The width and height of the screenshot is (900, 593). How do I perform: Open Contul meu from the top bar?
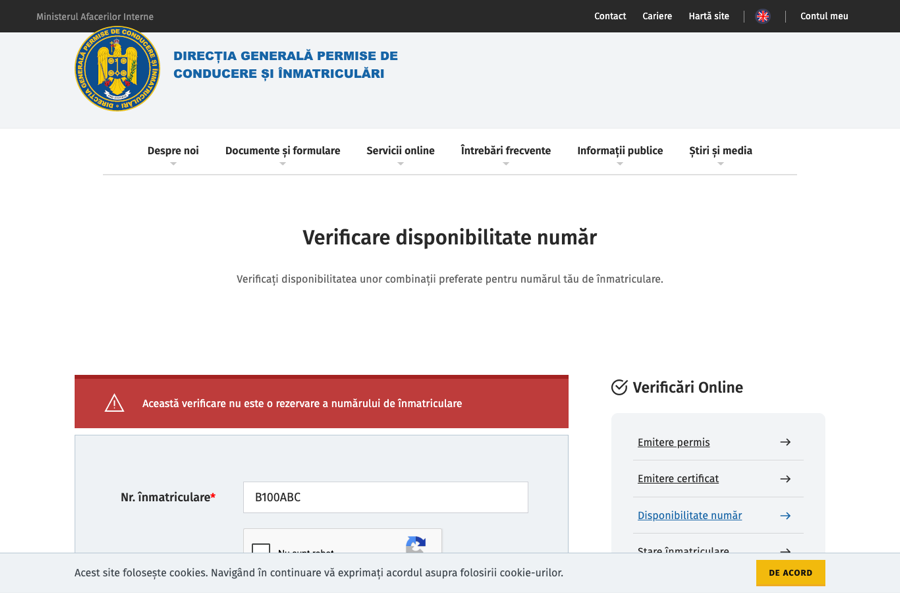823,16
